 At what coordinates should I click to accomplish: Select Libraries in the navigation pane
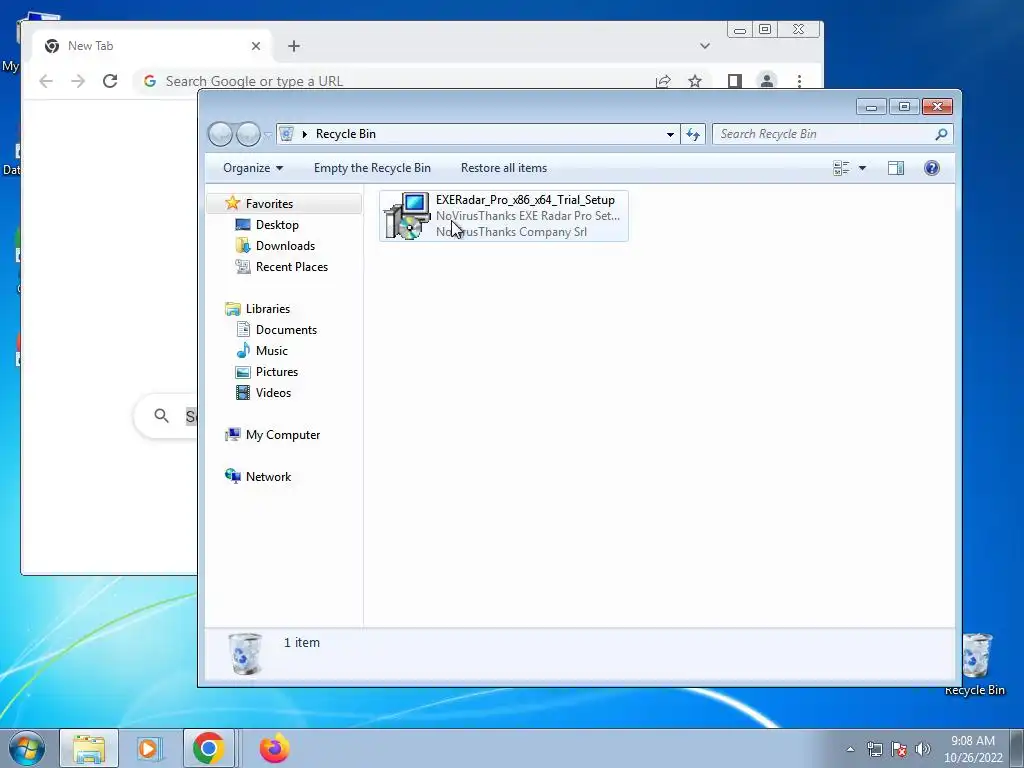[268, 309]
